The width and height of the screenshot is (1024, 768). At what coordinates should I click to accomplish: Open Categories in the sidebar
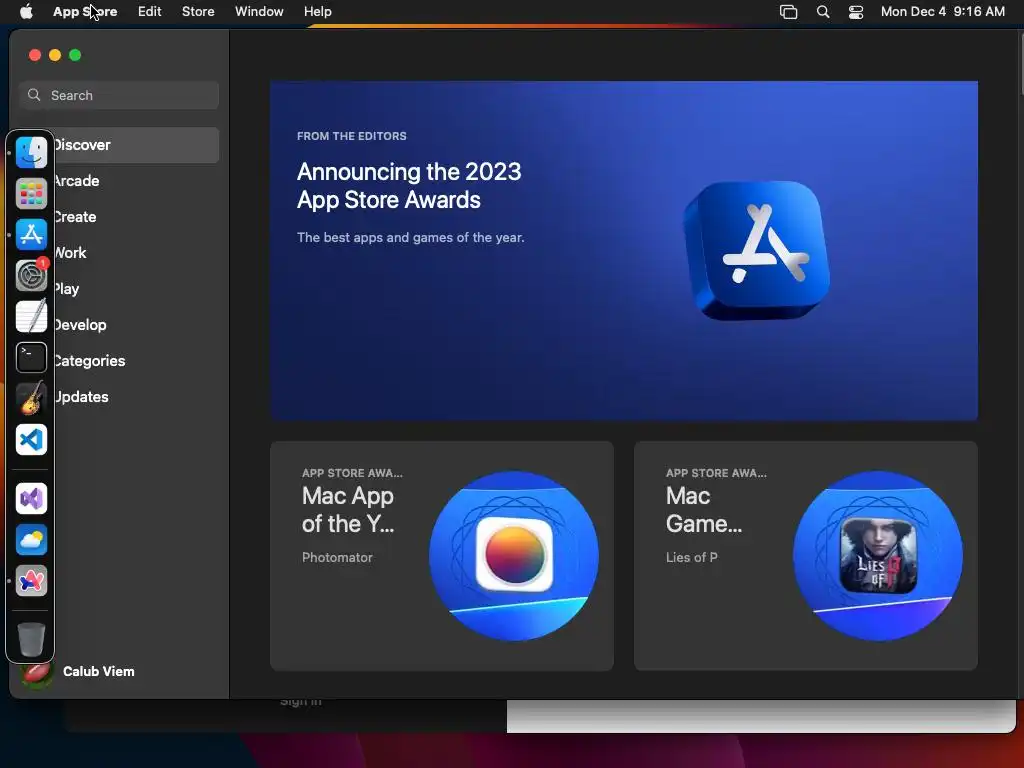pyautogui.click(x=120, y=360)
